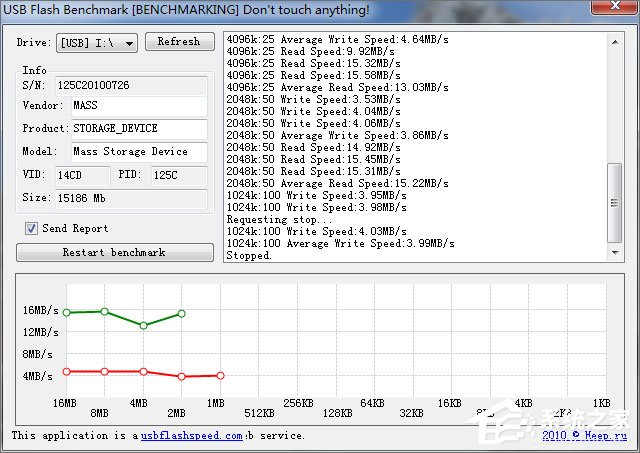Select the Product field STORAGE_DEVICE
This screenshot has width=640, height=453.
coord(137,129)
